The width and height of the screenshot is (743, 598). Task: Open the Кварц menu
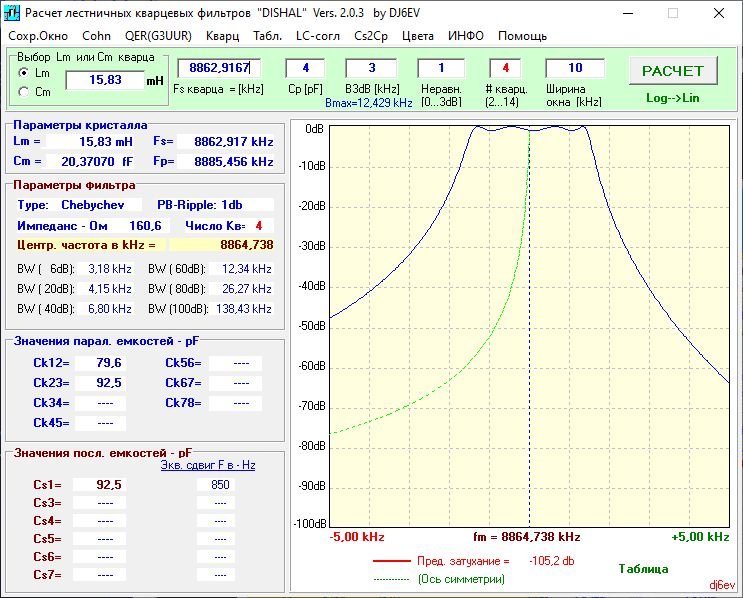tap(222, 36)
